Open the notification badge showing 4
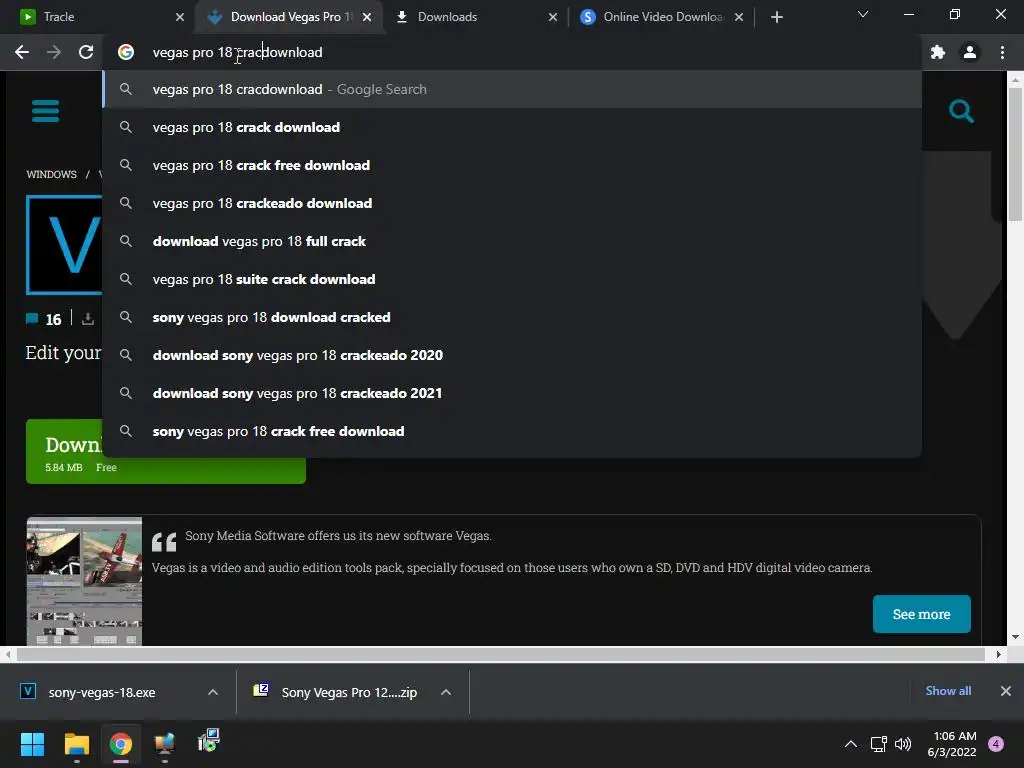Screen dimensions: 1024x768 (x=996, y=744)
